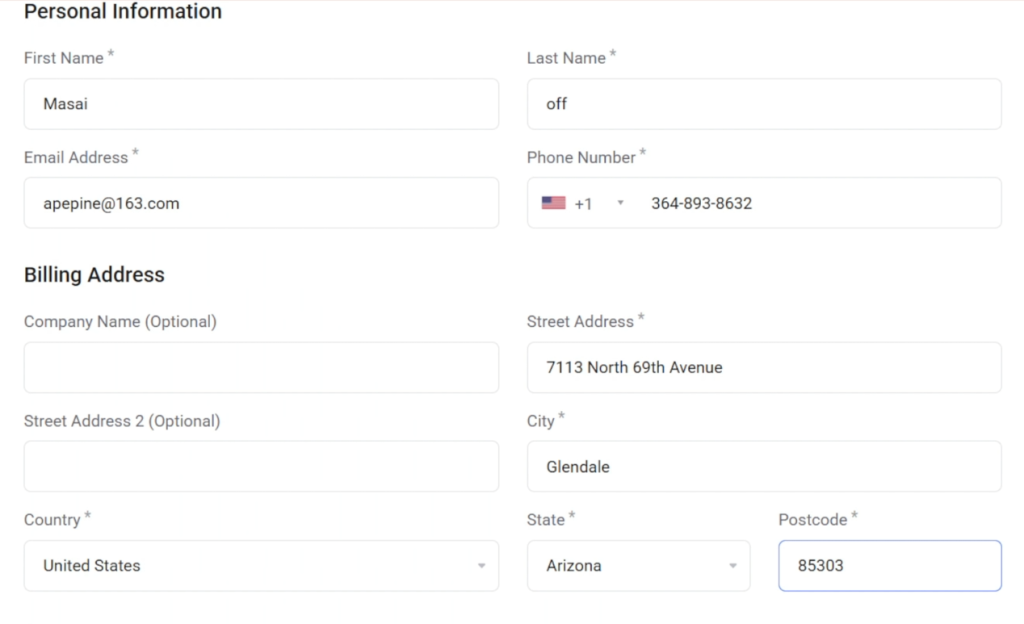Click the Postcode field showing 85303
Screen dimensions: 1024x624
pos(889,566)
